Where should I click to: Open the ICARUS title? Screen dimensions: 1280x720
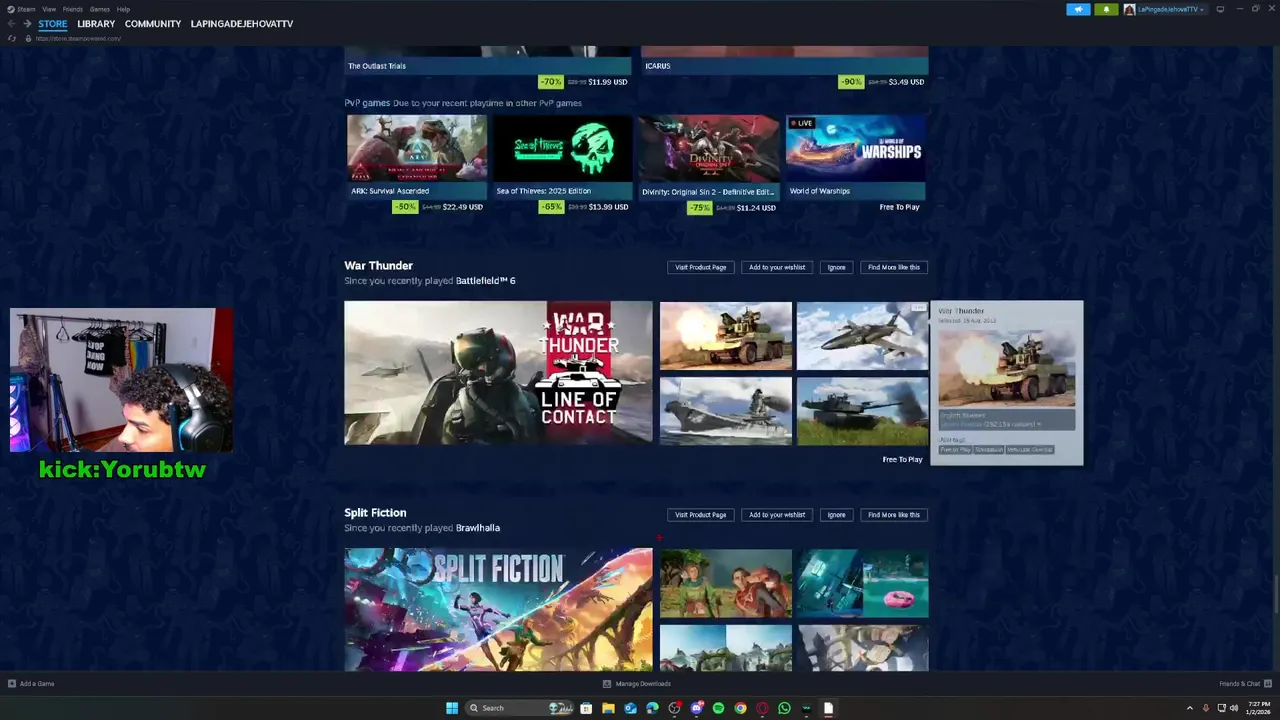point(658,66)
